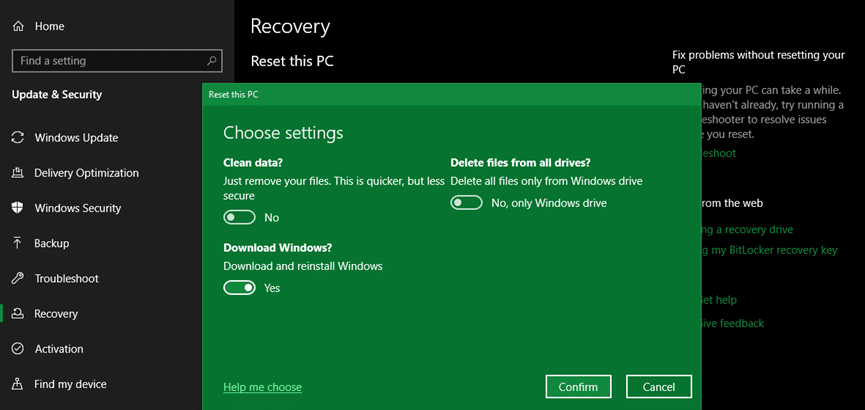Click the search magnifier icon
The height and width of the screenshot is (410, 865).
(212, 61)
